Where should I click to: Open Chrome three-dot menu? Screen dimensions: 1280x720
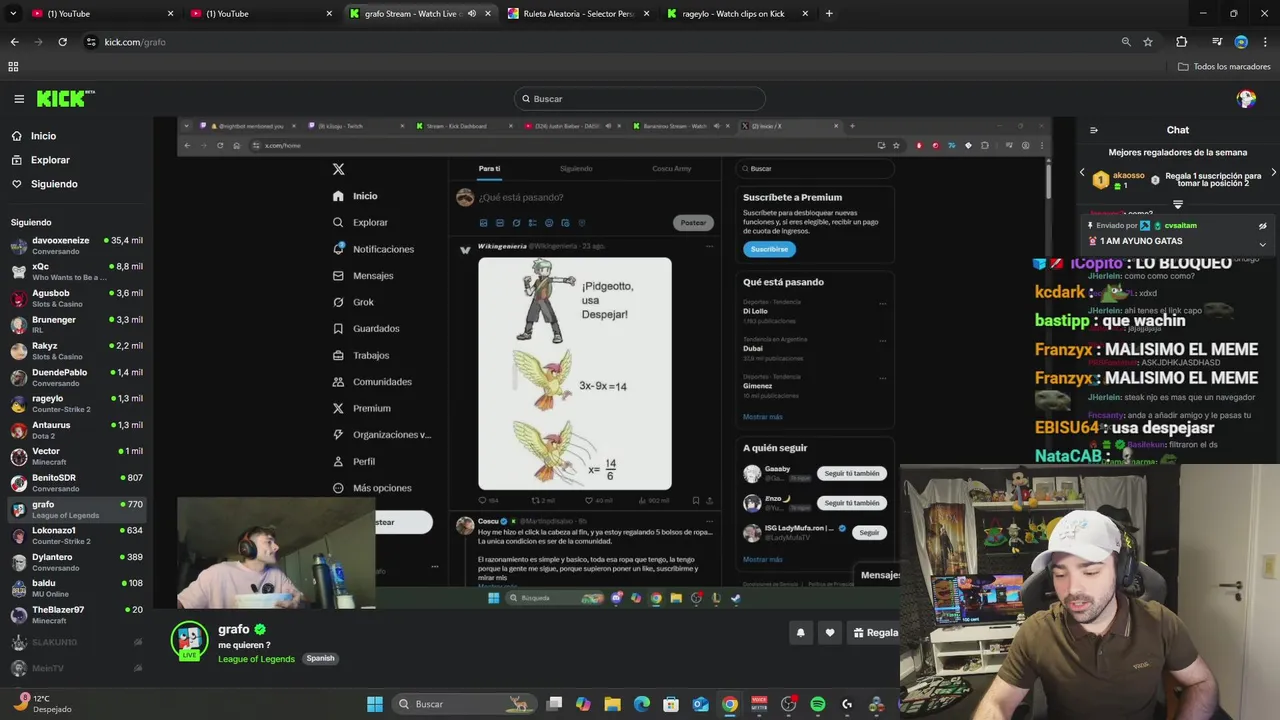pos(1266,42)
